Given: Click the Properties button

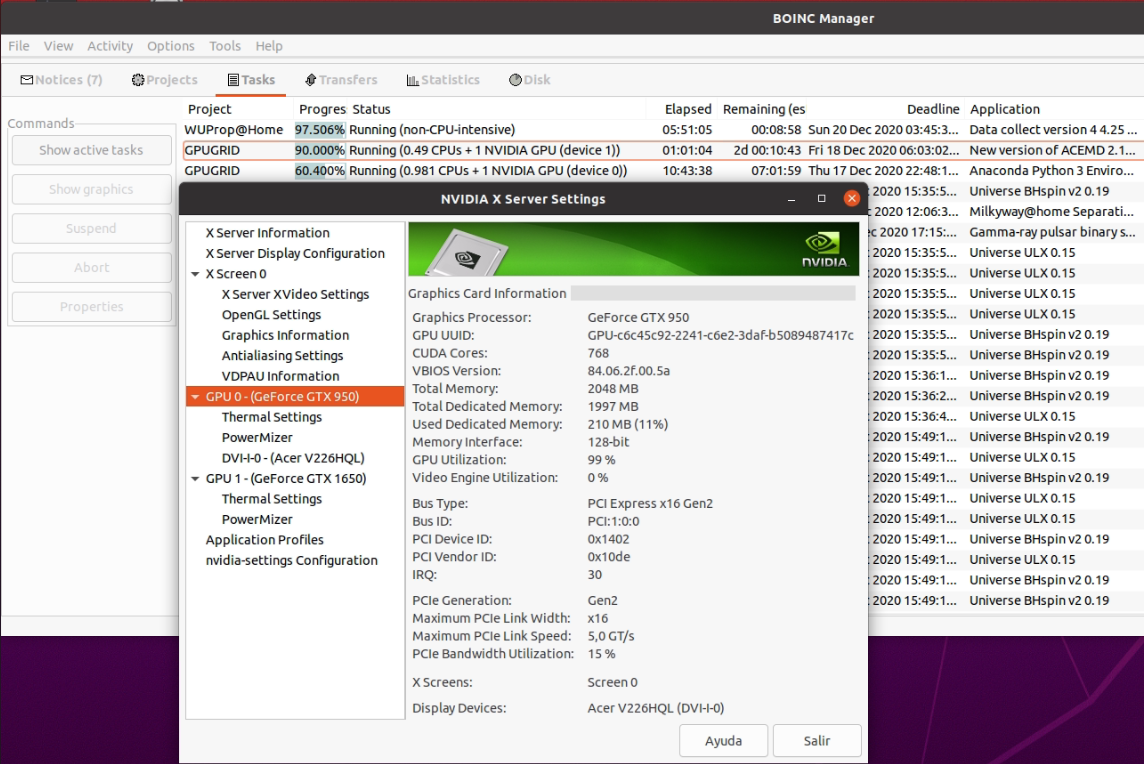Looking at the screenshot, I should [x=91, y=307].
